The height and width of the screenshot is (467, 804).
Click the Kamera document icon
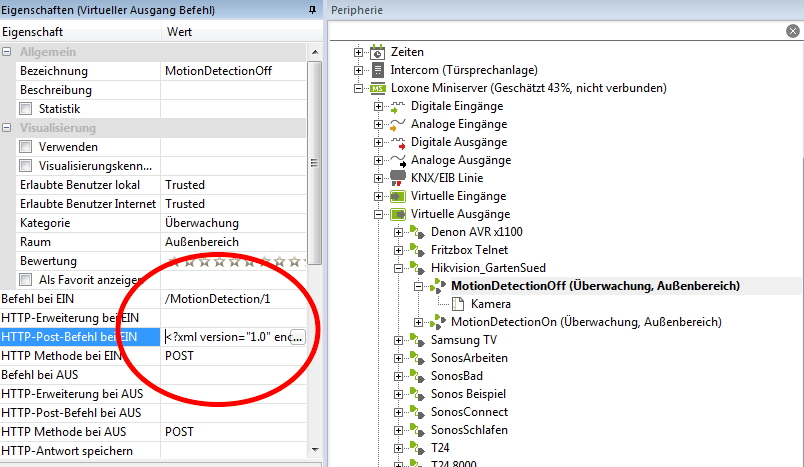(457, 304)
